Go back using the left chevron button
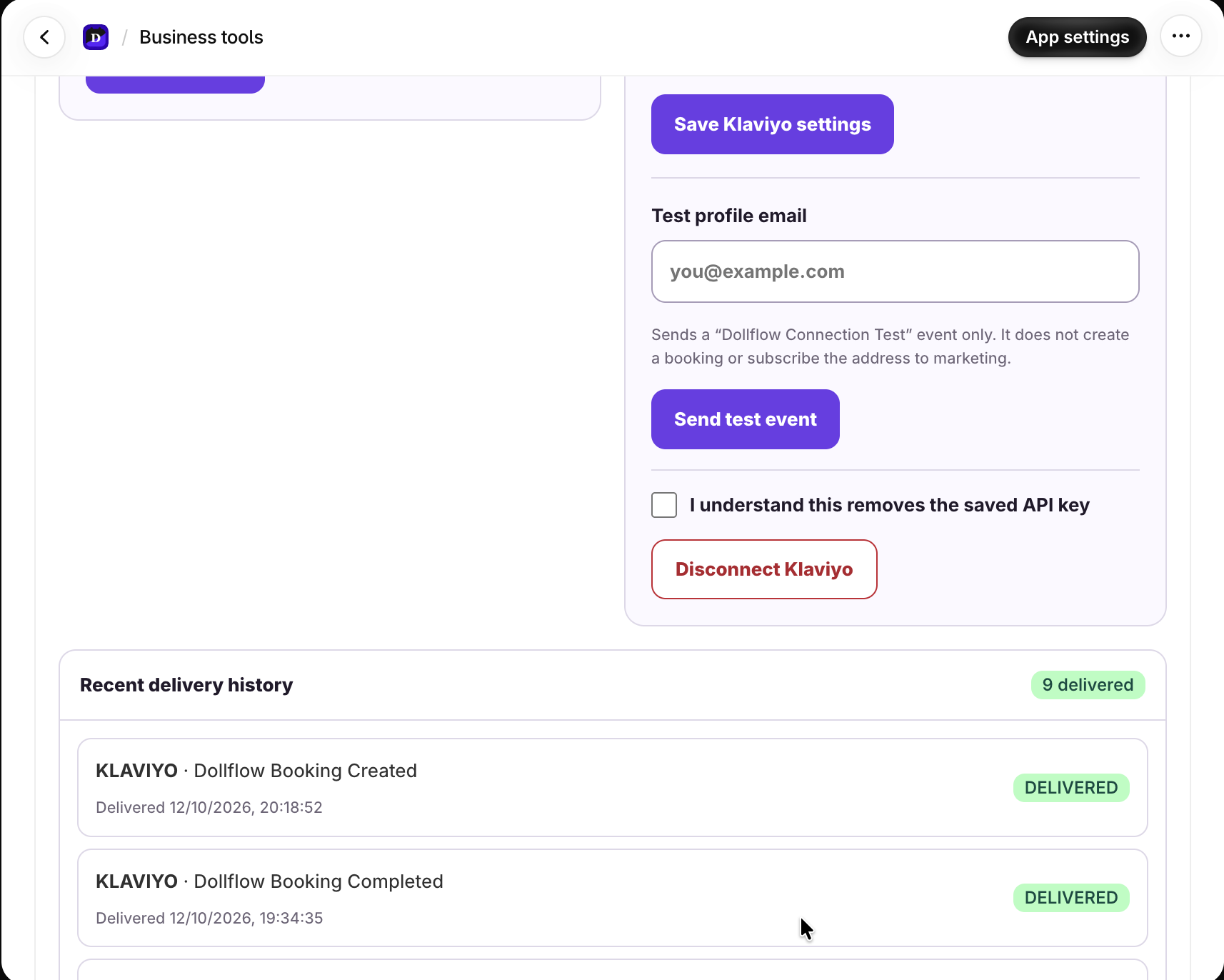Viewport: 1224px width, 980px height. click(44, 37)
